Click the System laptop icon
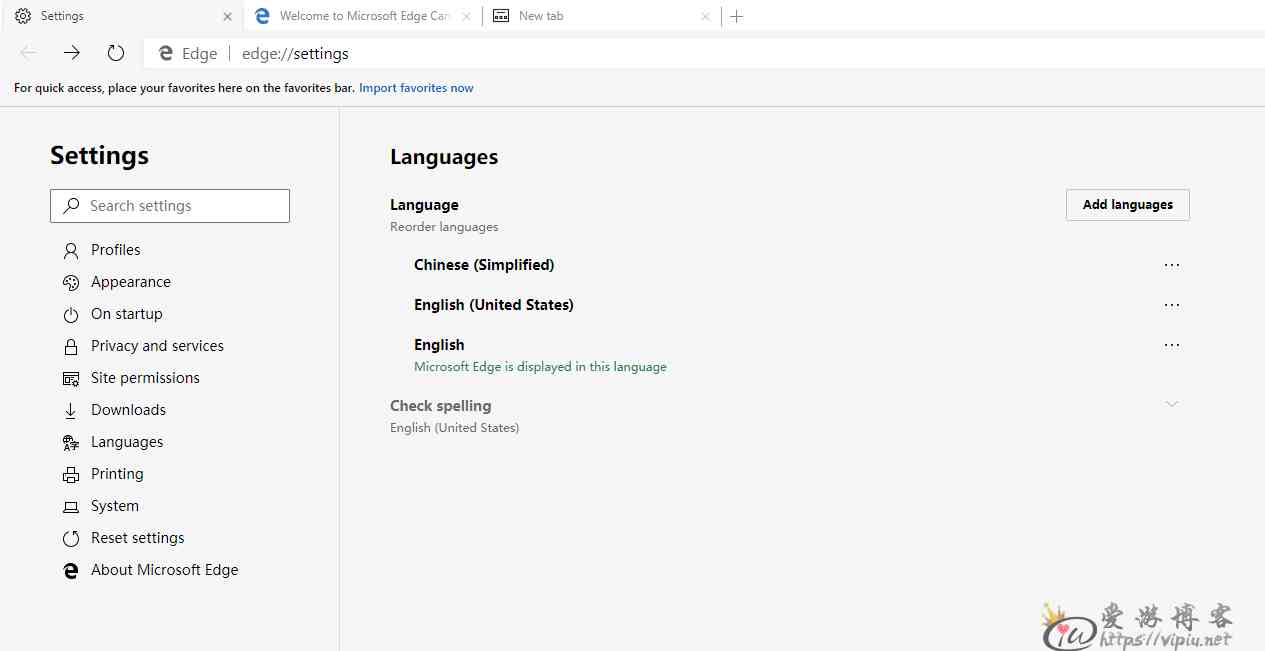 [71, 506]
